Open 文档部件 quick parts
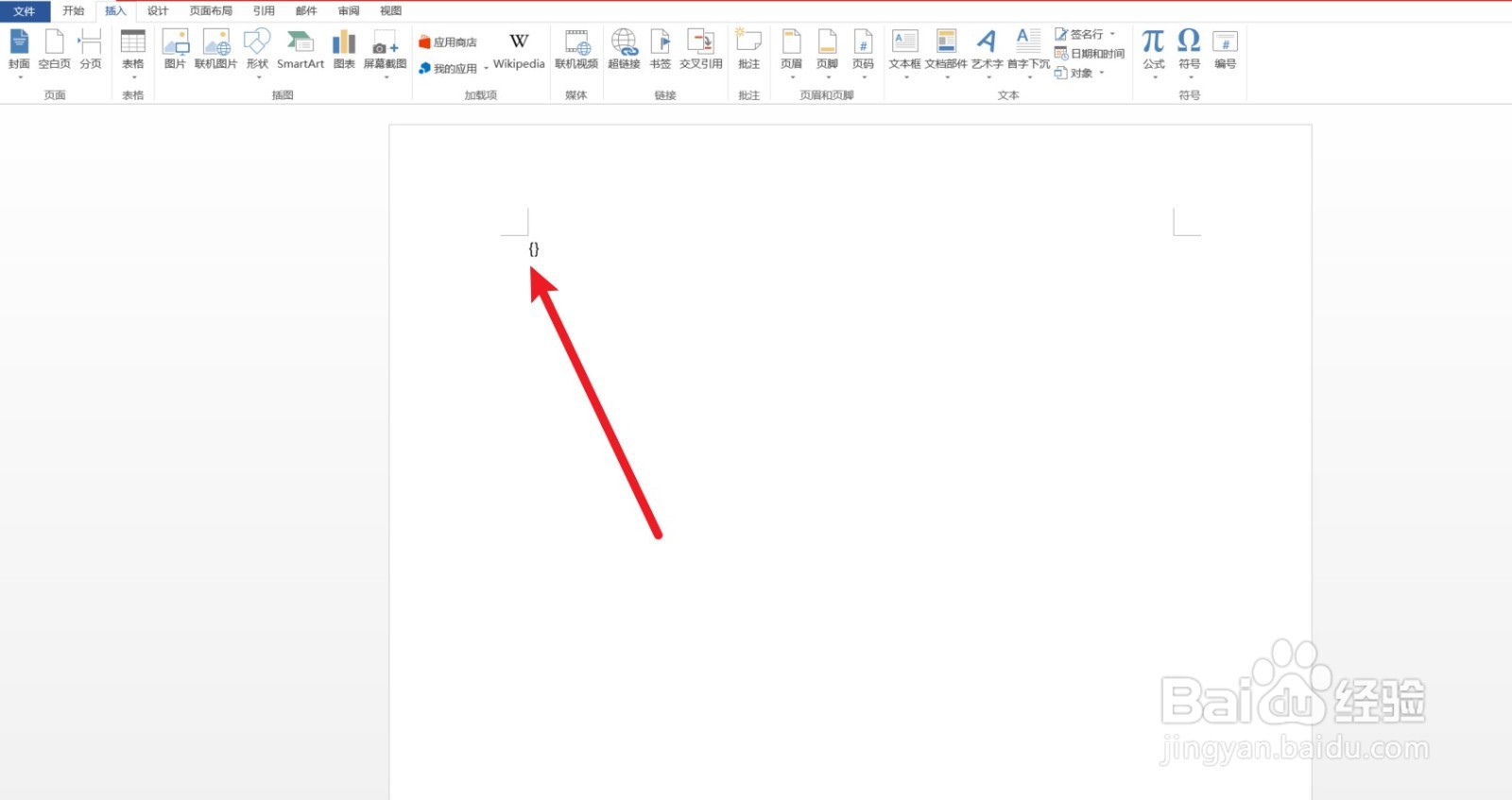Screen dimensions: 1512x800 (x=946, y=49)
